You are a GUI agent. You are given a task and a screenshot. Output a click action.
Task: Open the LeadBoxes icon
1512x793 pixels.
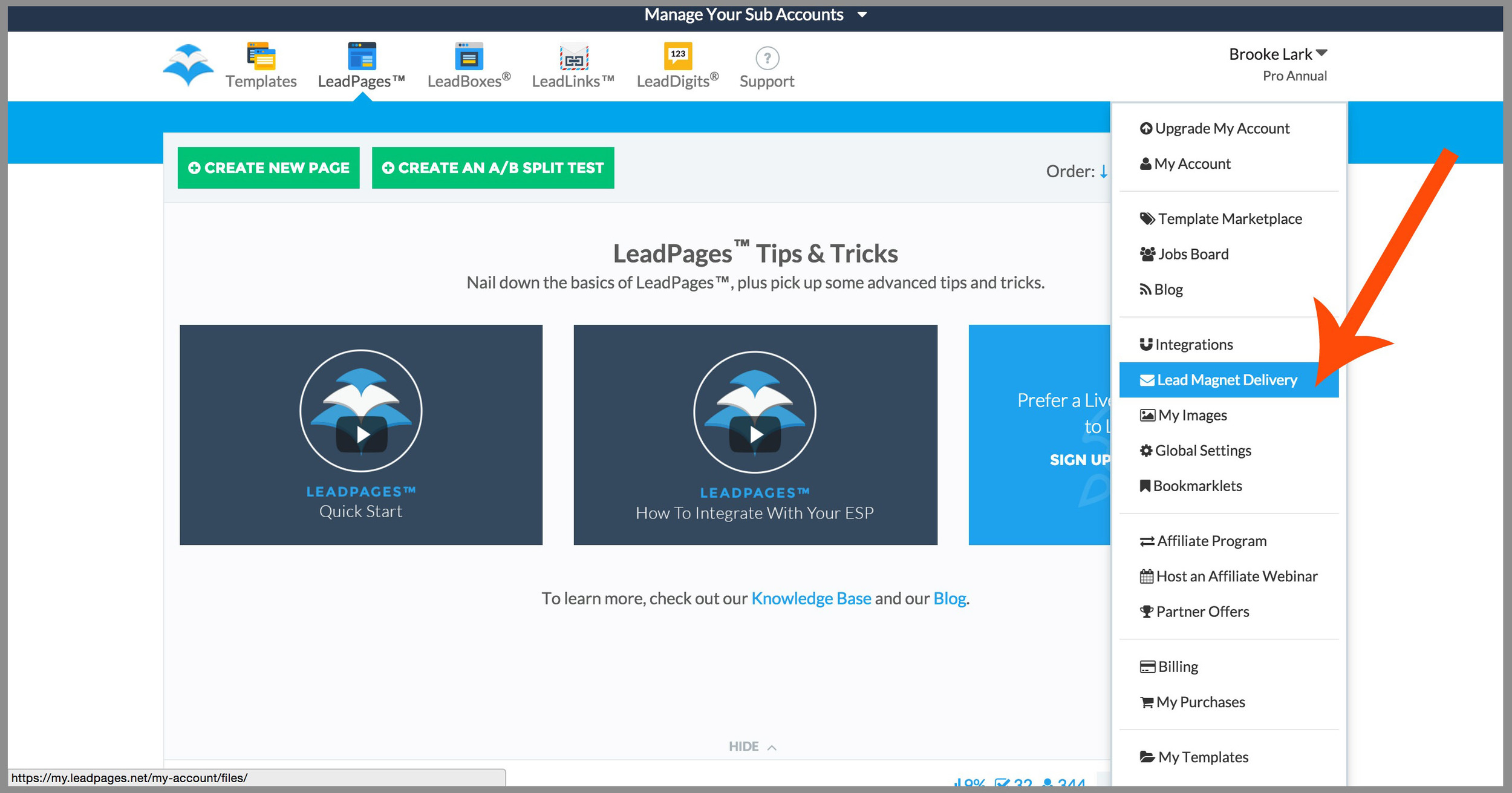pos(469,56)
